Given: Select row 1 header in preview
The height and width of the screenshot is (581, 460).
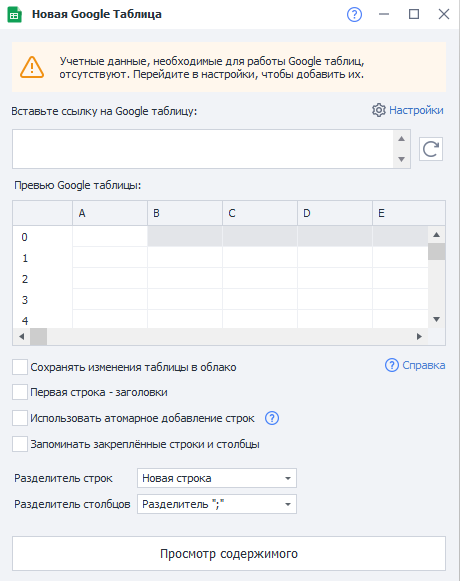Looking at the screenshot, I should [43, 258].
